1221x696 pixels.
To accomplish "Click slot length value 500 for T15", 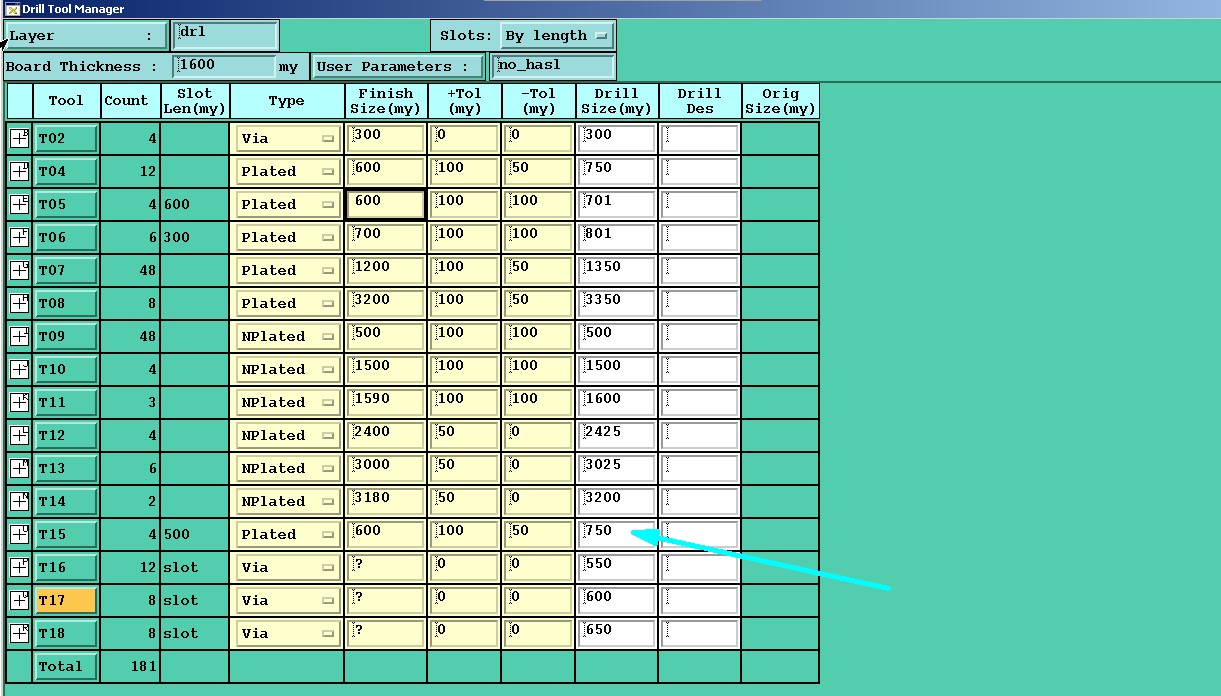I will click(x=177, y=534).
